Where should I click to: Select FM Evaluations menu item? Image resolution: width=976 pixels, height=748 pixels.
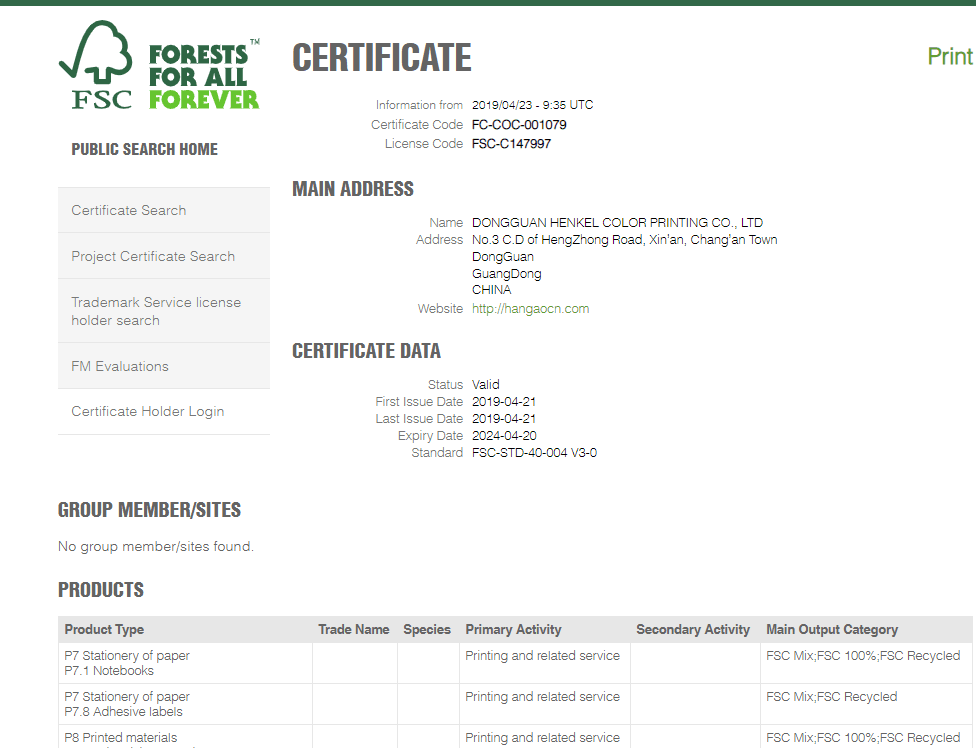120,366
